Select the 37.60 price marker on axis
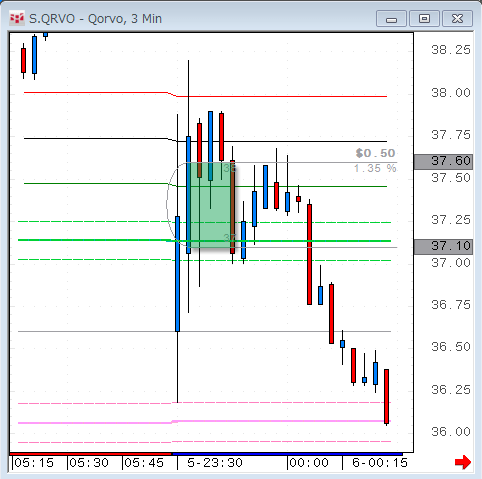 coord(443,162)
